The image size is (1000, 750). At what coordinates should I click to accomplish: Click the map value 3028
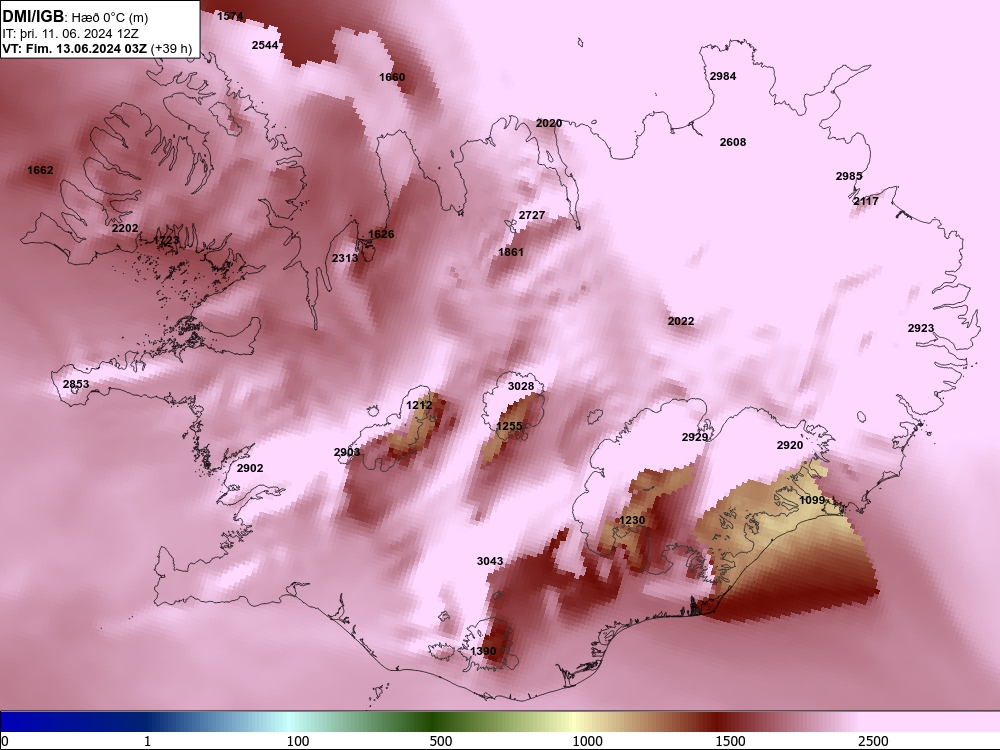(x=521, y=386)
